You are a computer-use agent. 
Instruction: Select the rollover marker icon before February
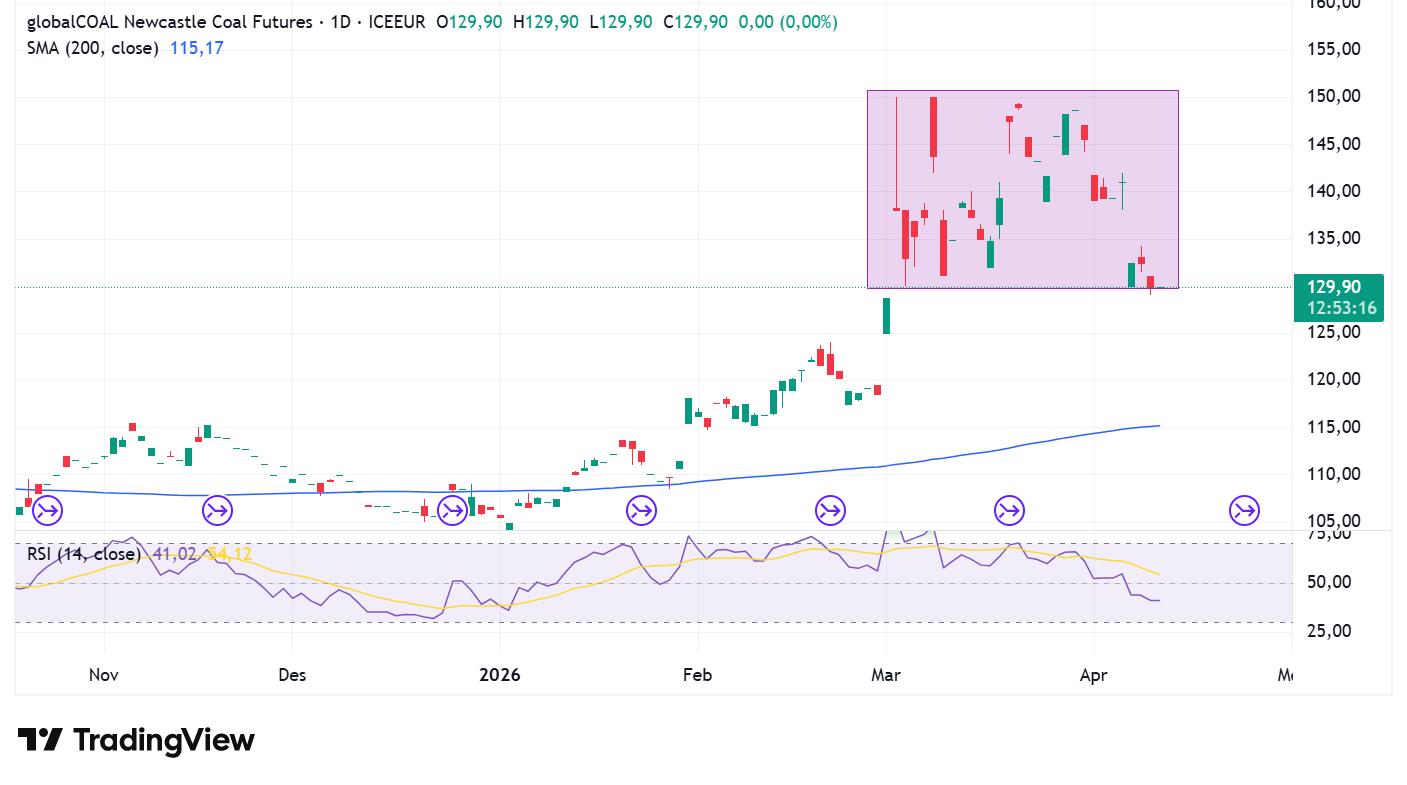pos(641,511)
